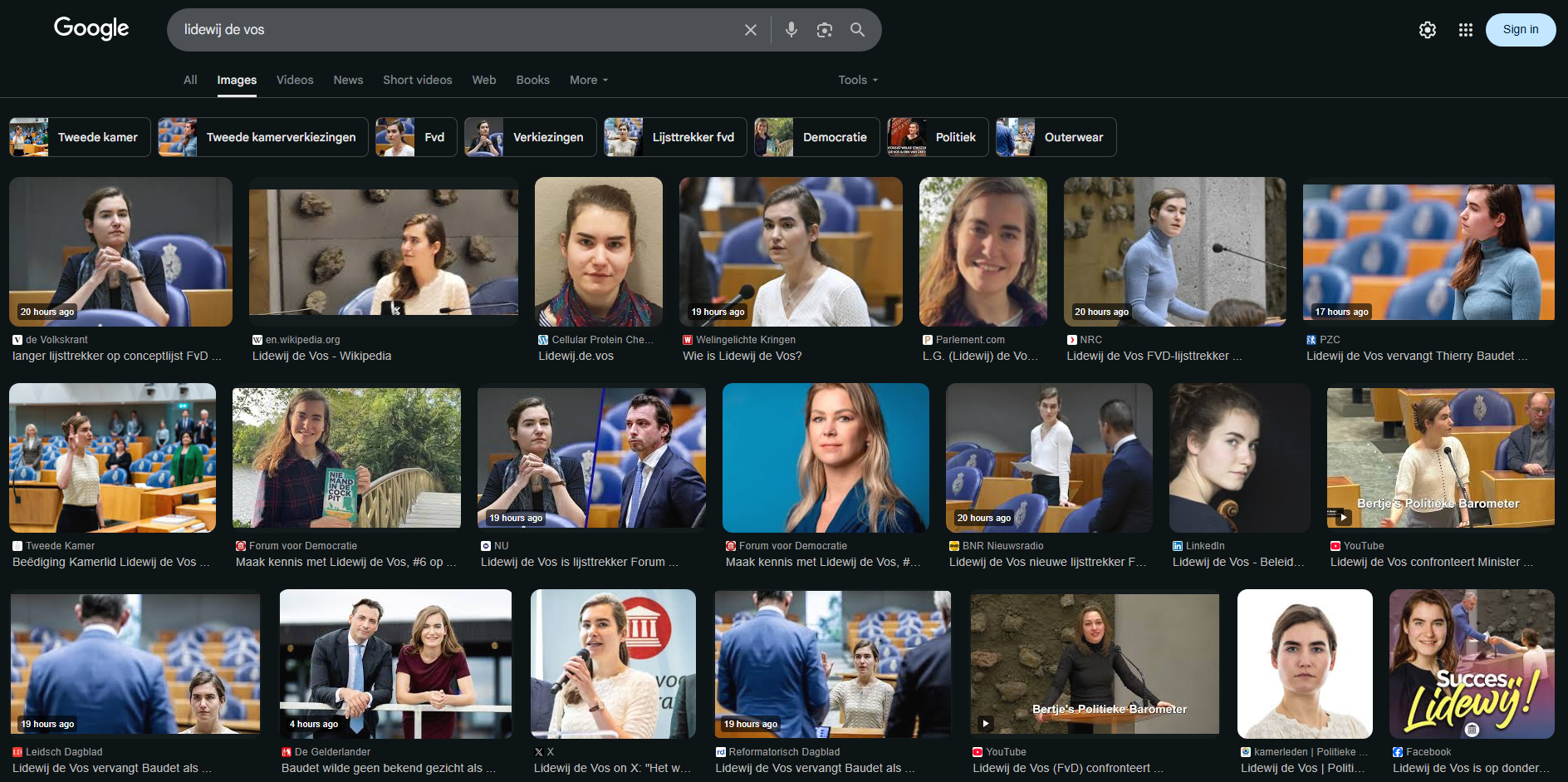Open 'Lidewij de Vos vervangt Thierry Baudet' link

(x=1417, y=356)
